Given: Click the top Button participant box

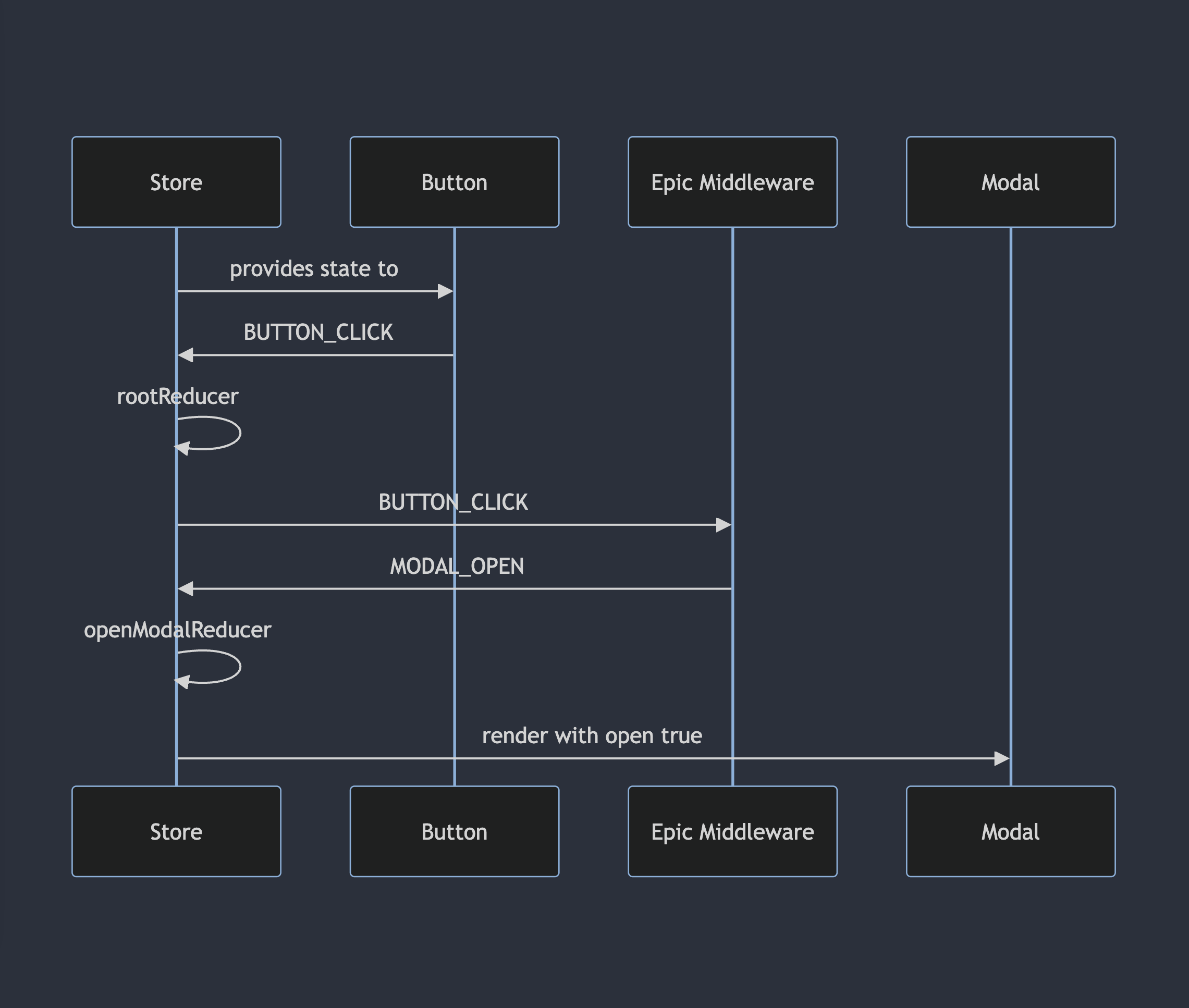Looking at the screenshot, I should tap(454, 182).
